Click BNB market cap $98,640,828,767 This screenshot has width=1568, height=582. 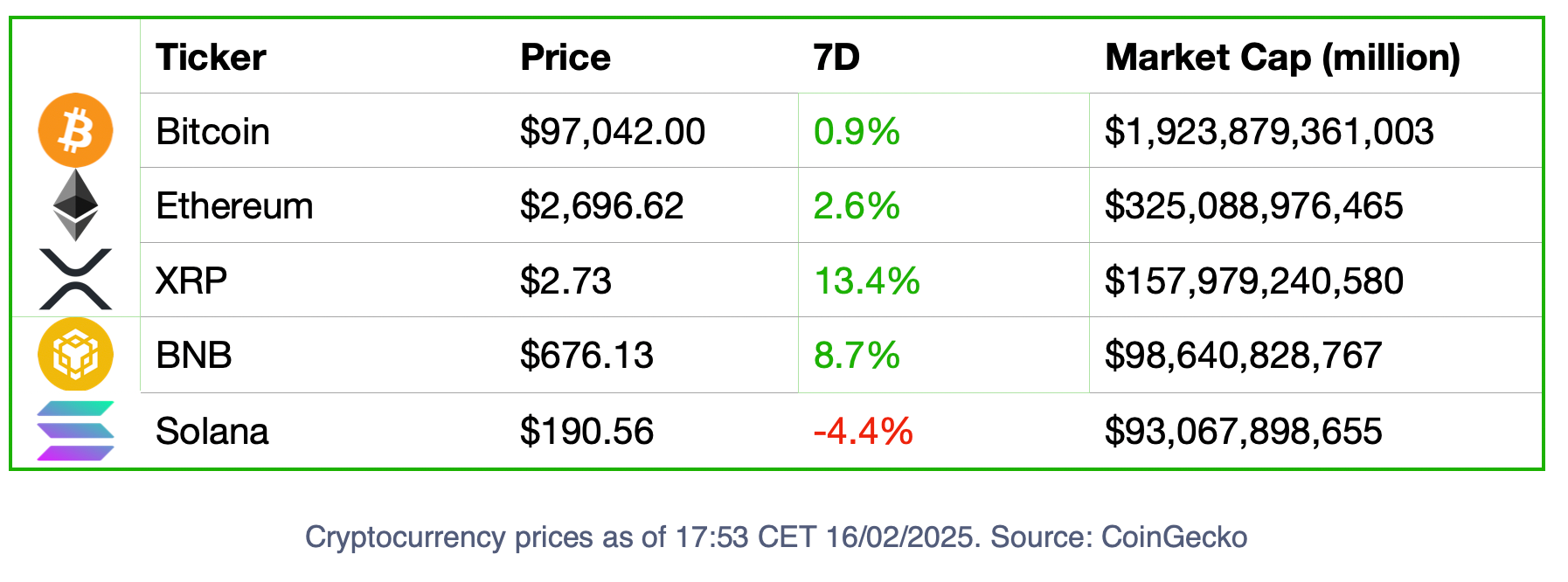(x=1244, y=356)
